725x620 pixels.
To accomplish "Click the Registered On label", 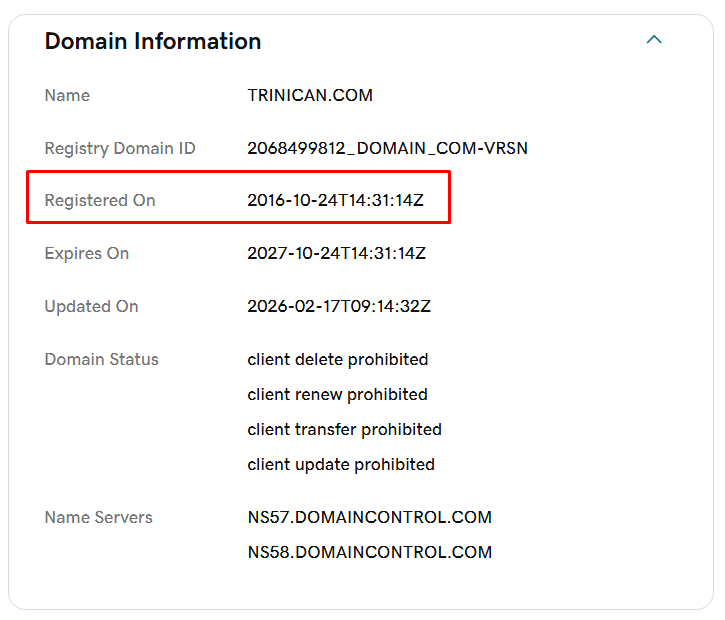I will coord(100,201).
